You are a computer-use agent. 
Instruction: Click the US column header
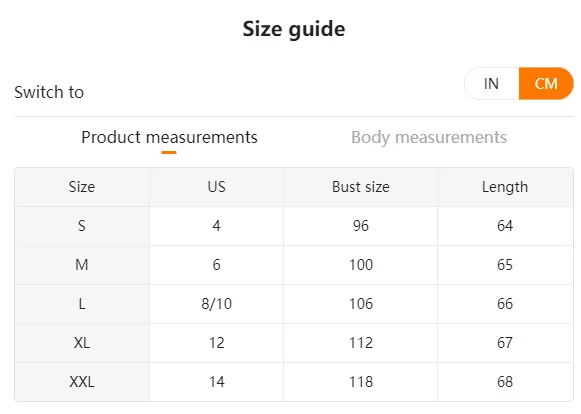216,187
